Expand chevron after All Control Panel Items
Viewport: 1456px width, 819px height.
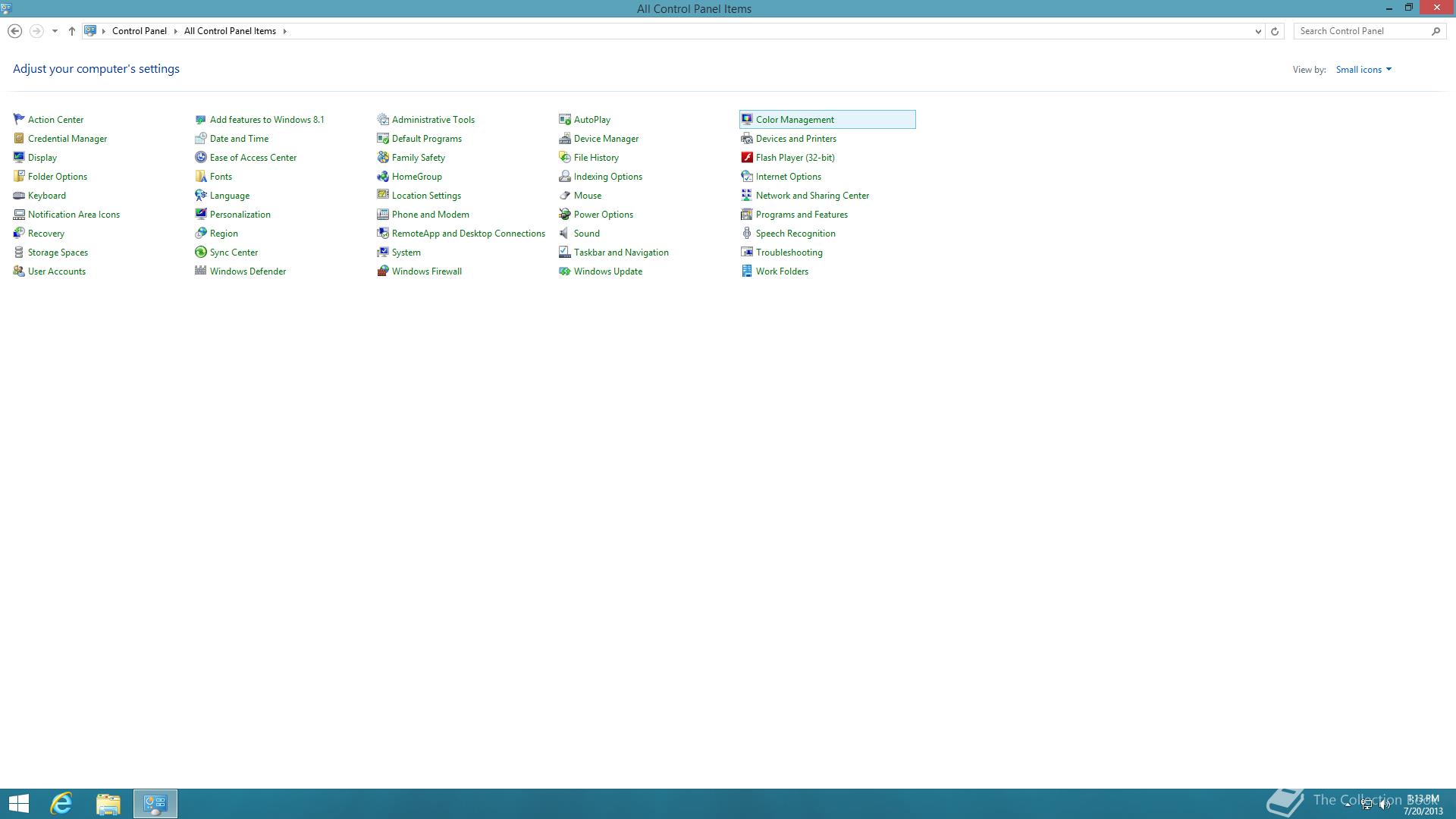click(x=285, y=31)
